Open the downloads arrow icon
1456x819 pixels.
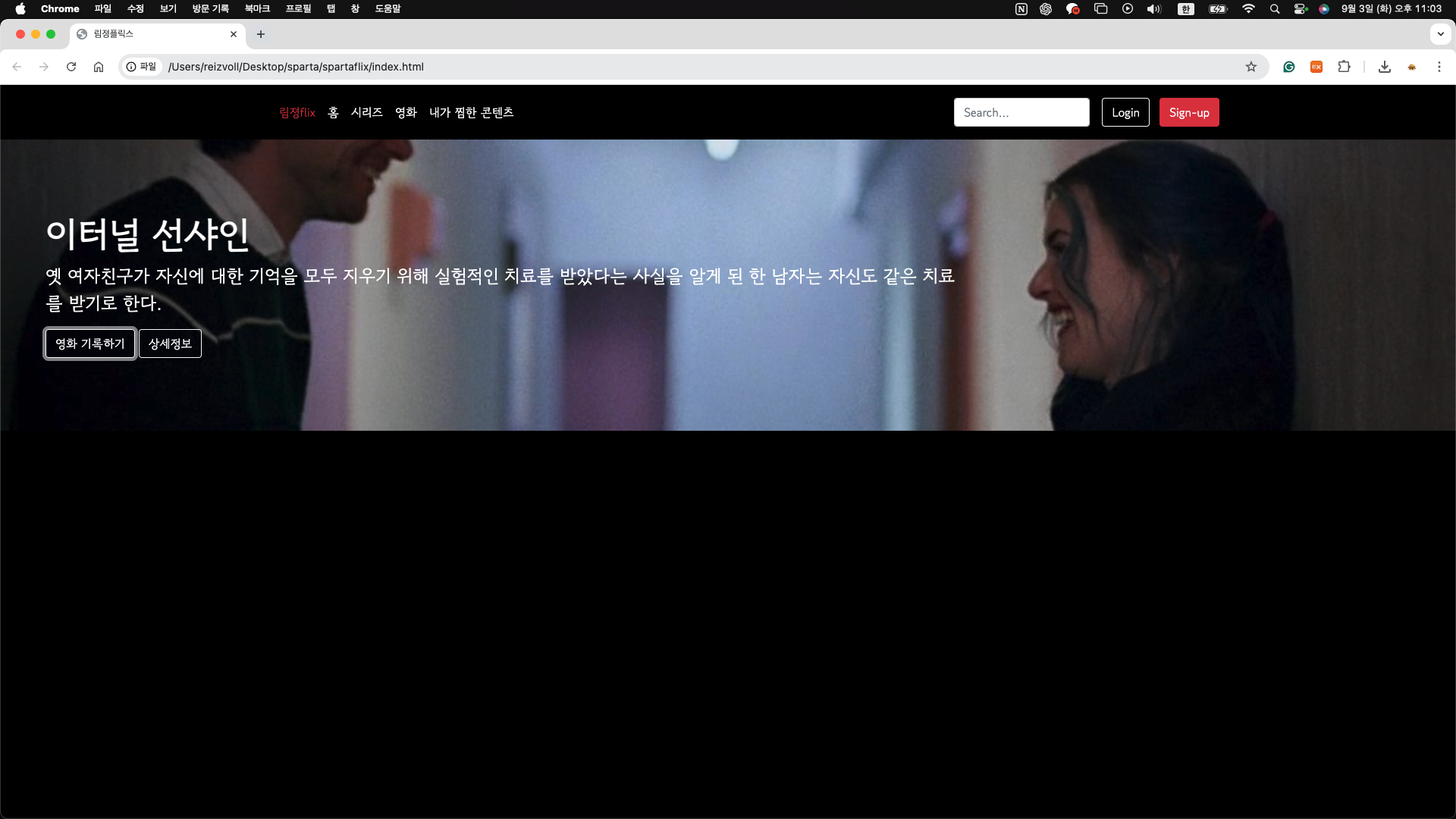click(x=1385, y=67)
